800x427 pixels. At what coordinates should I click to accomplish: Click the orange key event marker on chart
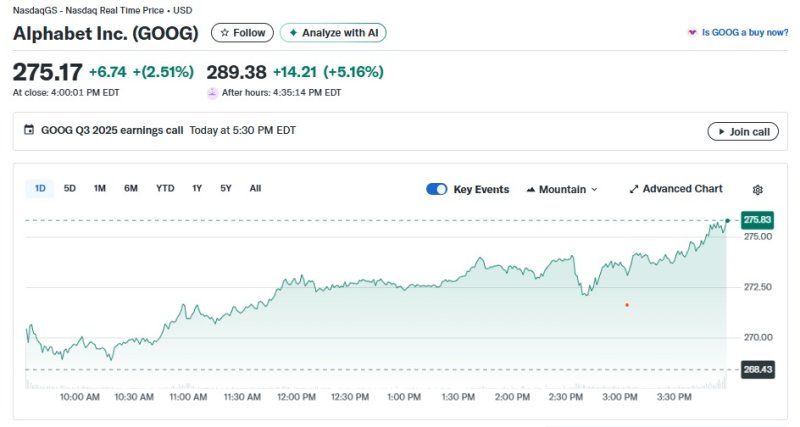[x=627, y=304]
